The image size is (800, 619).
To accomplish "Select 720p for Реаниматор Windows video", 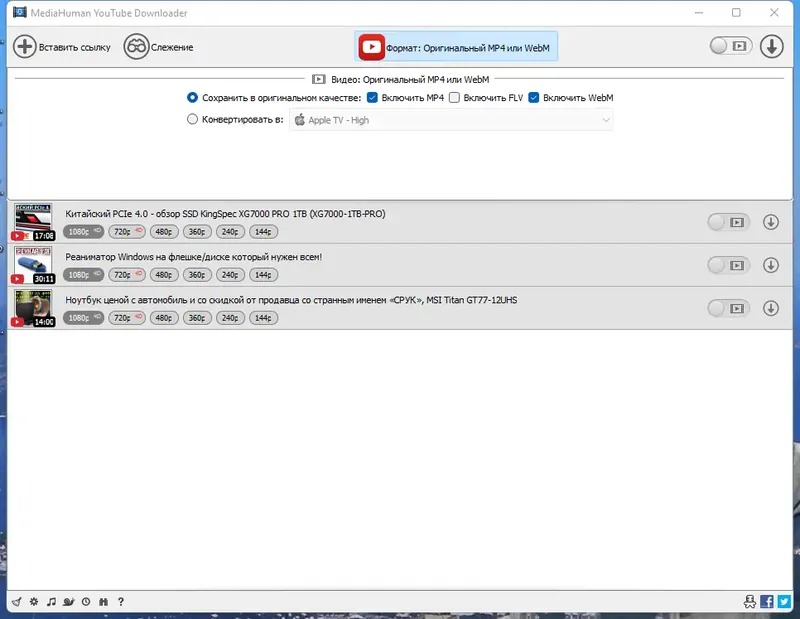I will (x=127, y=275).
